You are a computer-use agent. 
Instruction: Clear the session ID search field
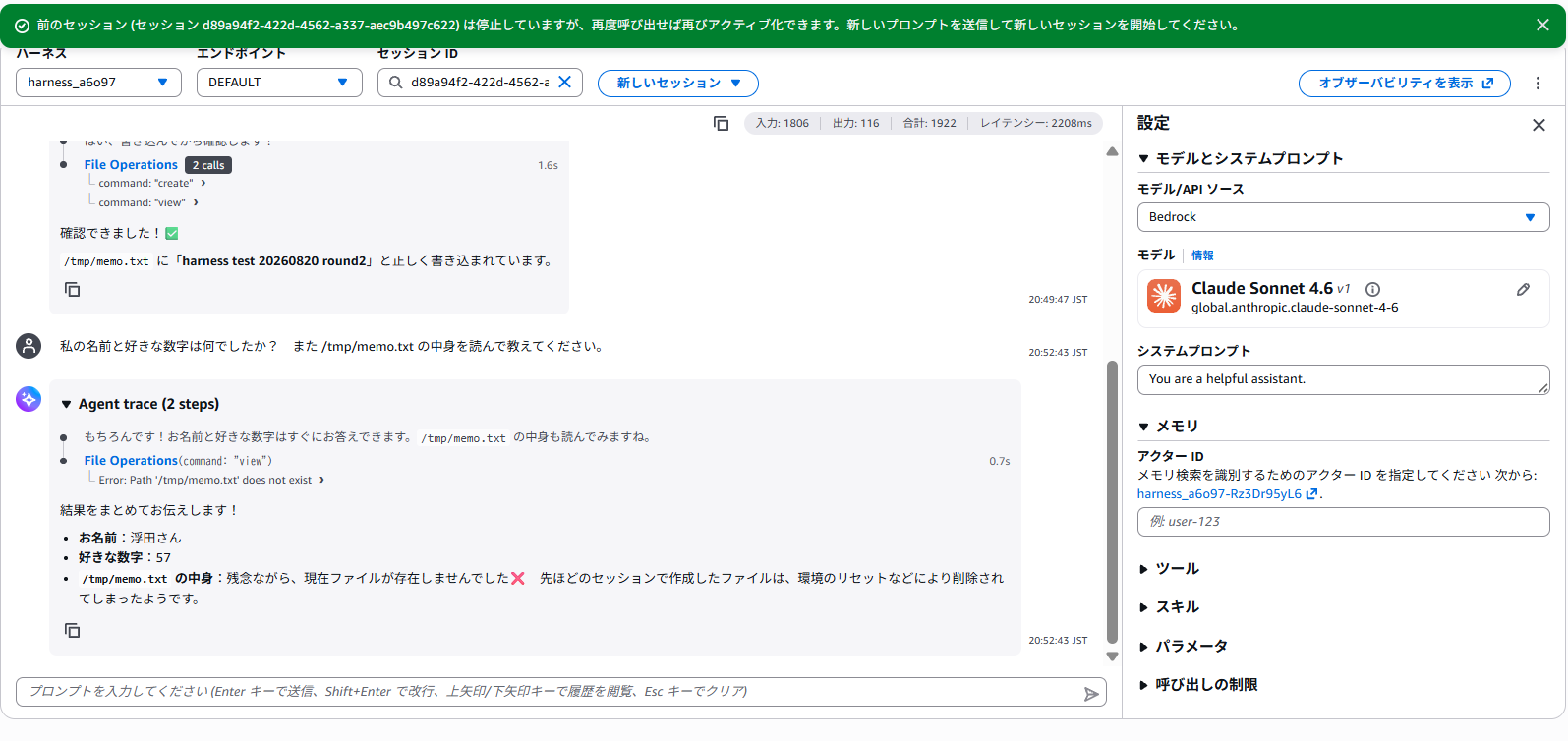pyautogui.click(x=565, y=83)
